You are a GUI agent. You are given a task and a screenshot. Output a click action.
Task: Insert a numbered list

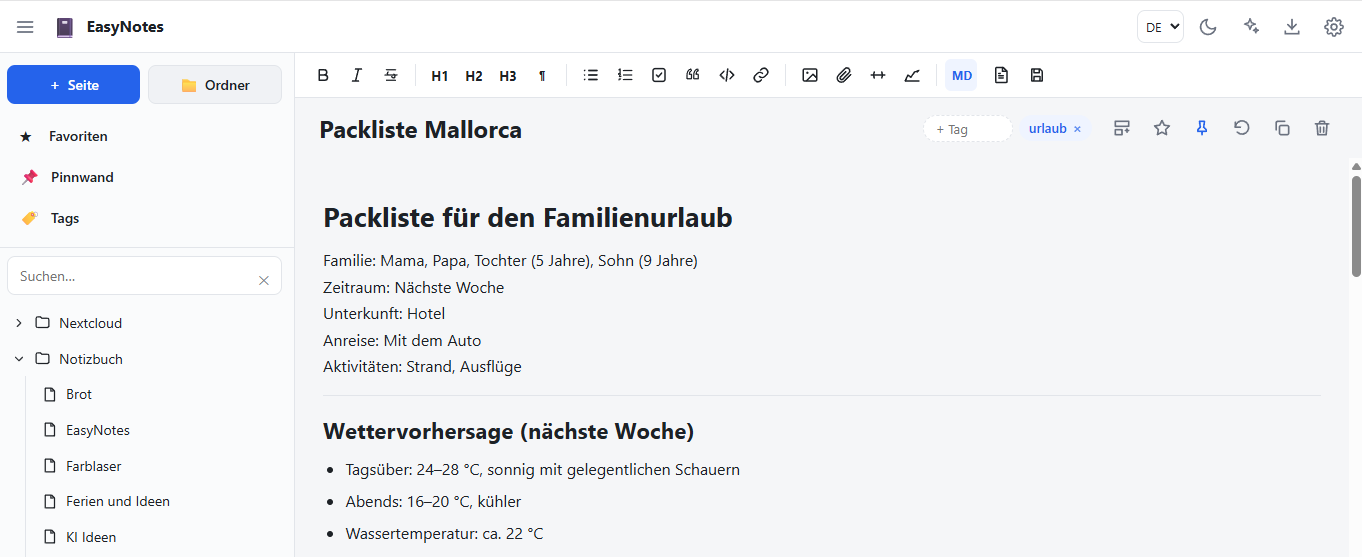[x=625, y=75]
